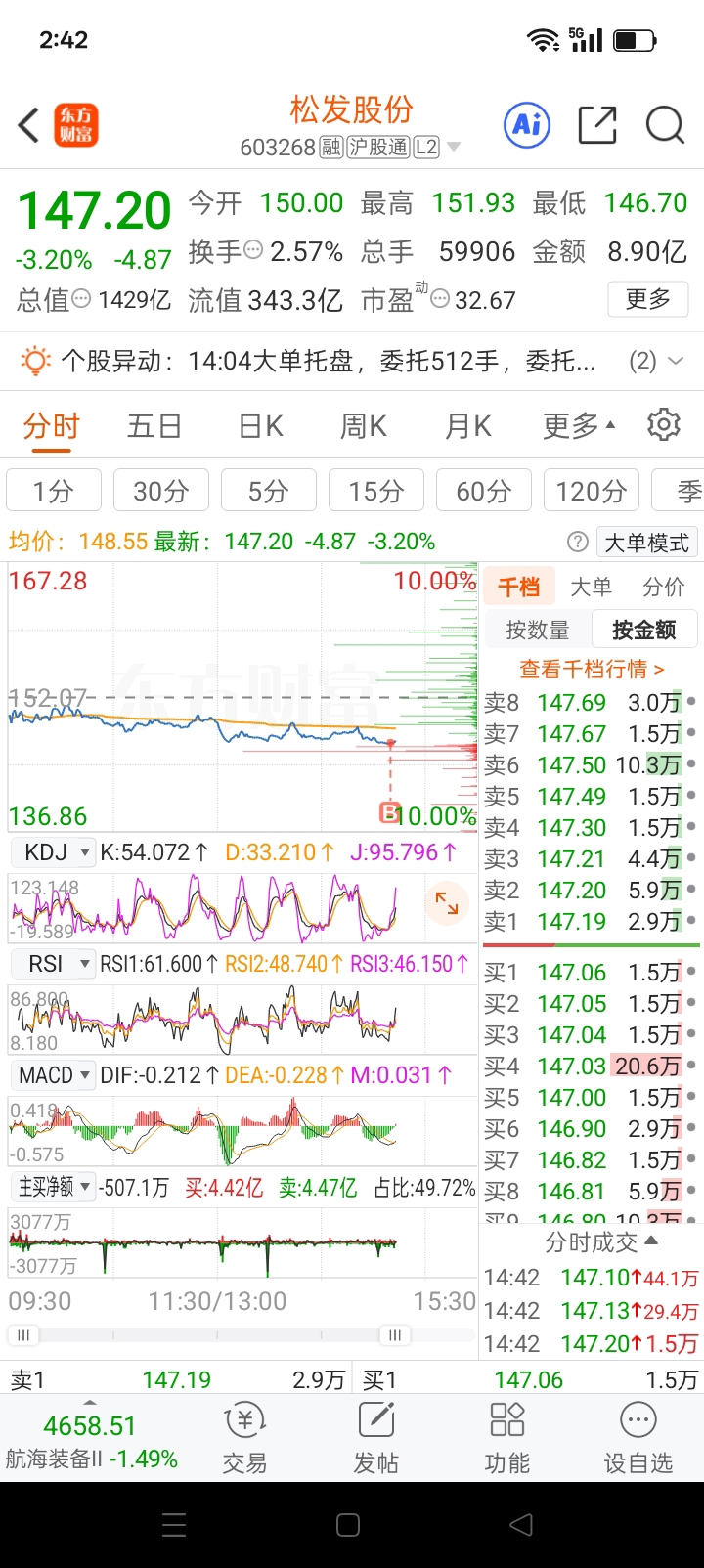
Task: Tap the 融 margin trading tag
Action: 331,148
